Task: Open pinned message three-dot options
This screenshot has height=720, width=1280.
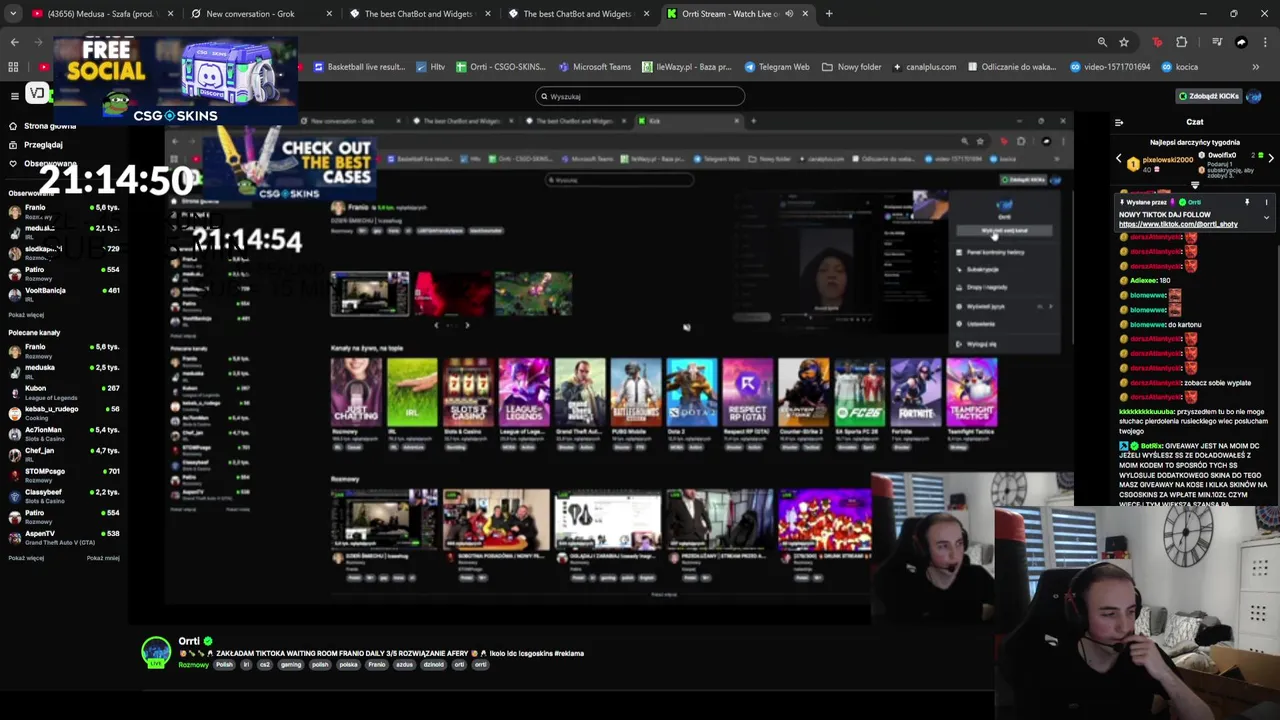Action: click(x=1266, y=202)
